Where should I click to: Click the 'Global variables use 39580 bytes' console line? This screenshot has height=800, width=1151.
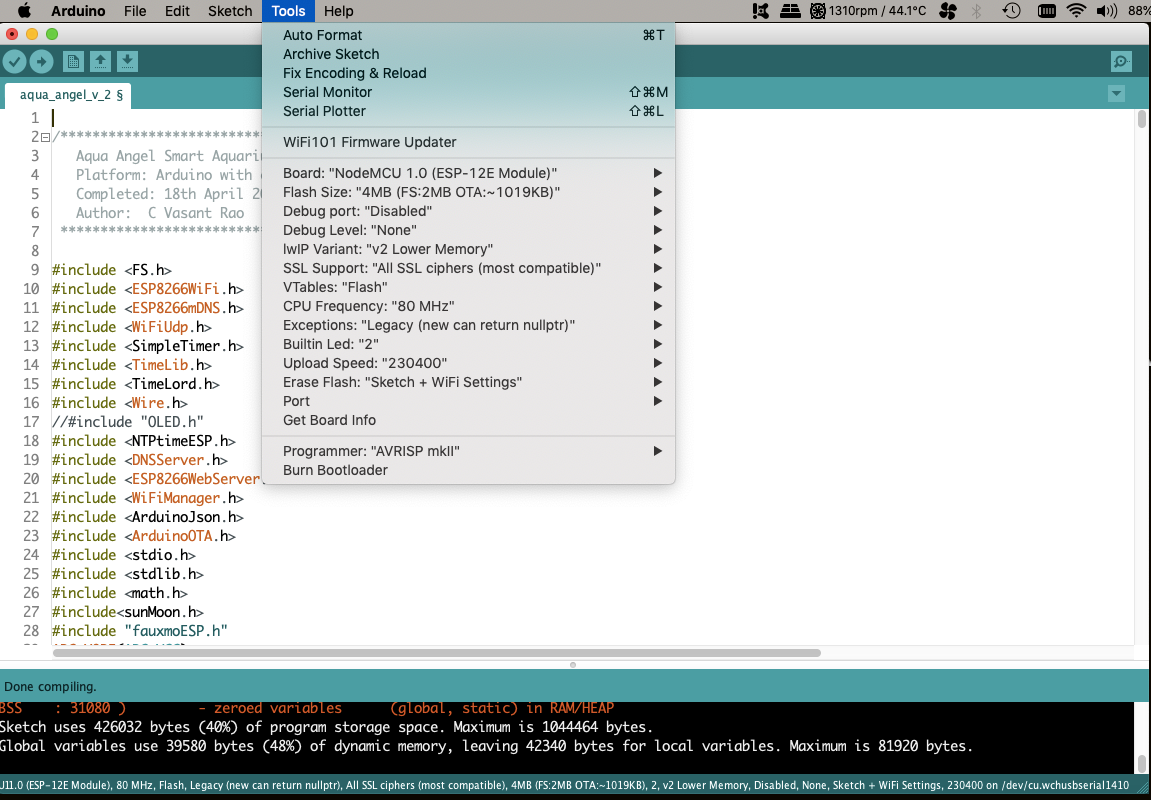[487, 746]
